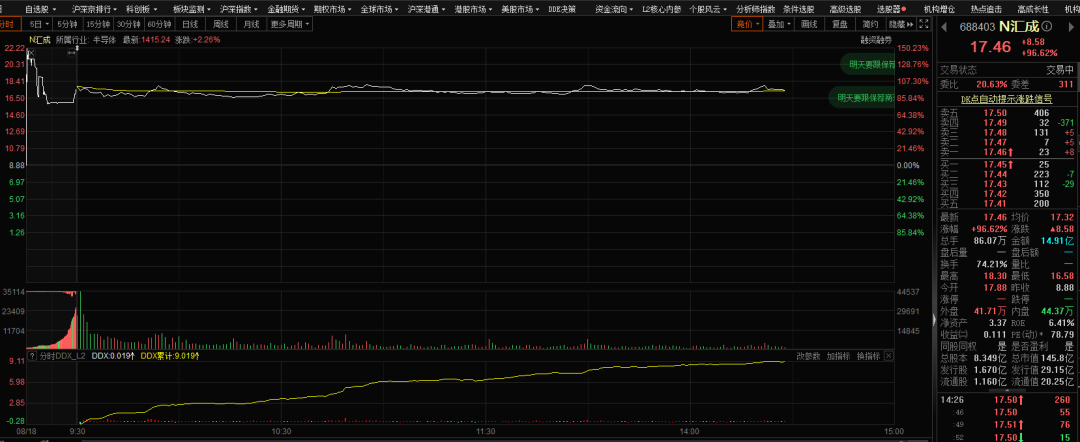
Task: Switch to the 日线 daily chart tab
Action: click(x=188, y=23)
